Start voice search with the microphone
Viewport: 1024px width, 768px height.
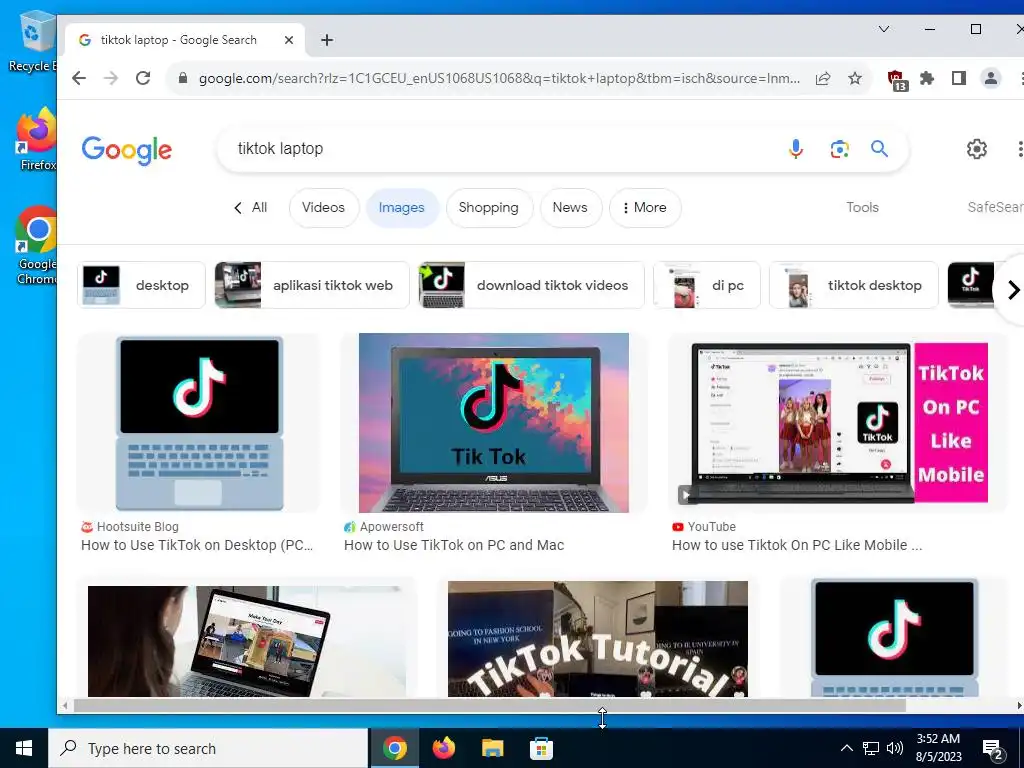click(x=795, y=149)
